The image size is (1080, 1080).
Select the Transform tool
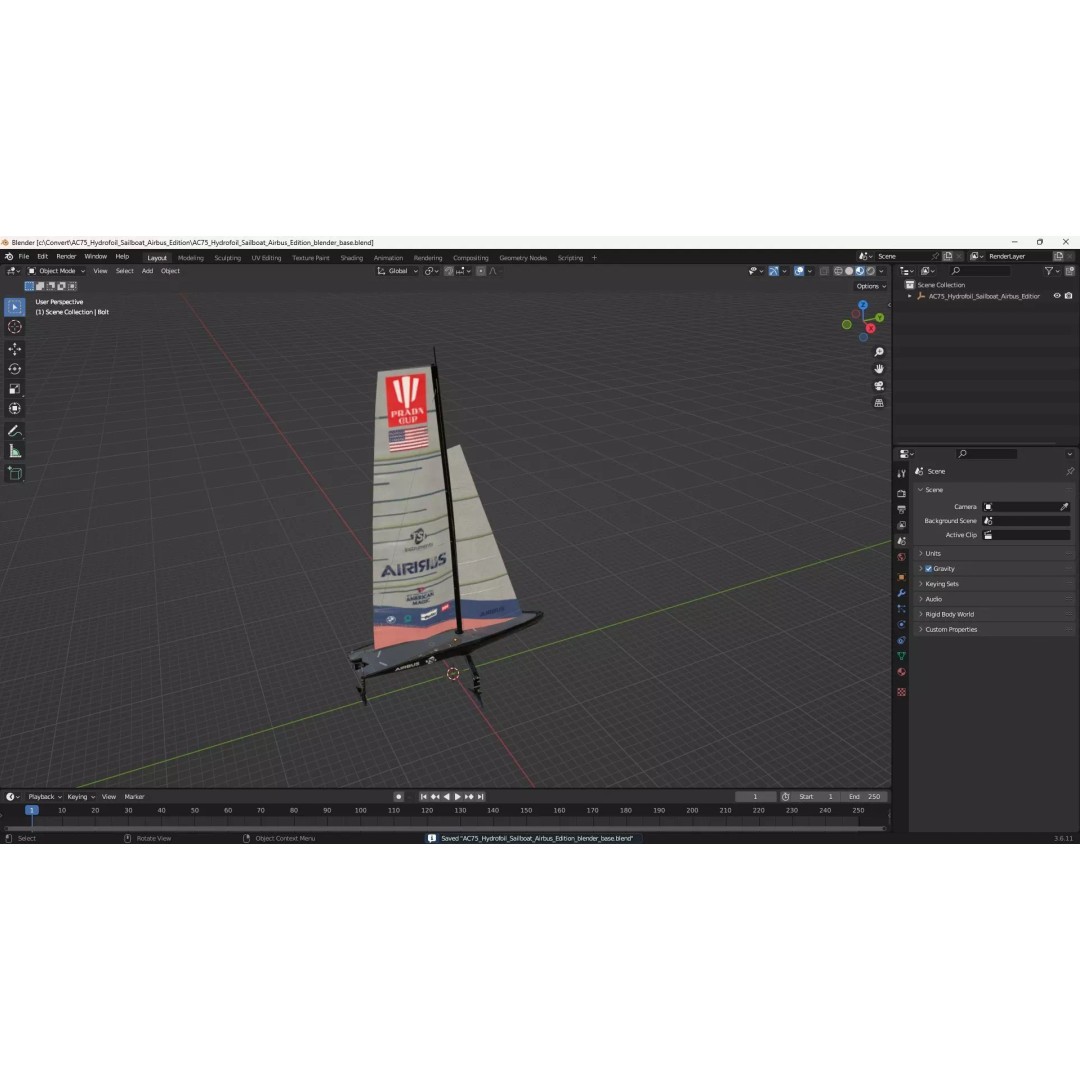[14, 408]
